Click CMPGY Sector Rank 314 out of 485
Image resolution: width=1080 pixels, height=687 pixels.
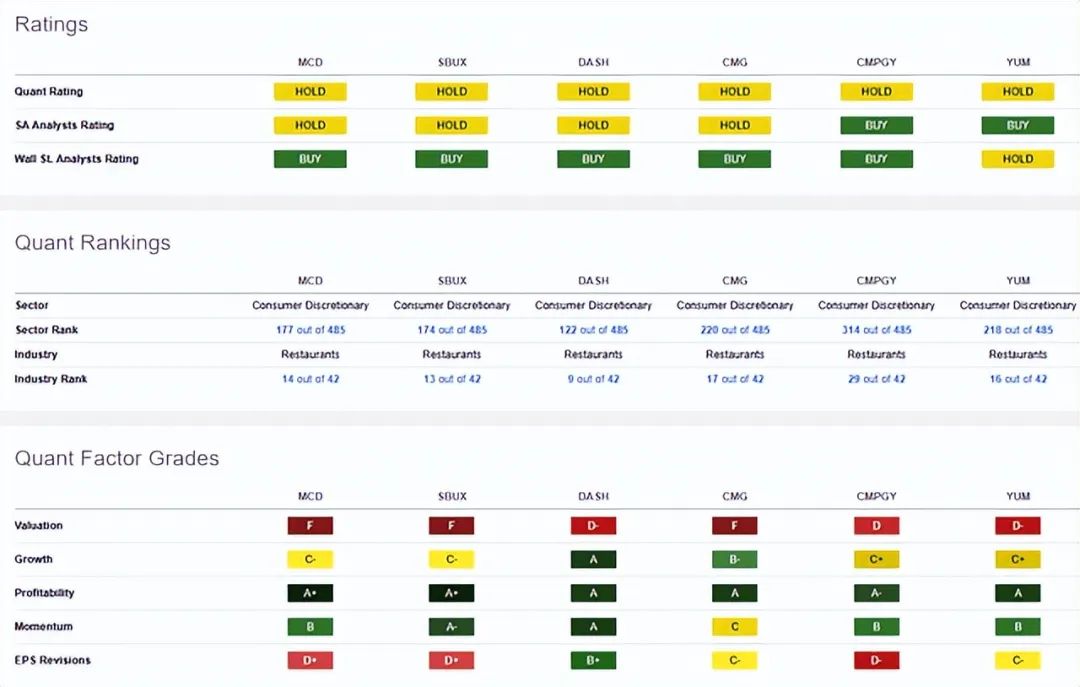[876, 330]
